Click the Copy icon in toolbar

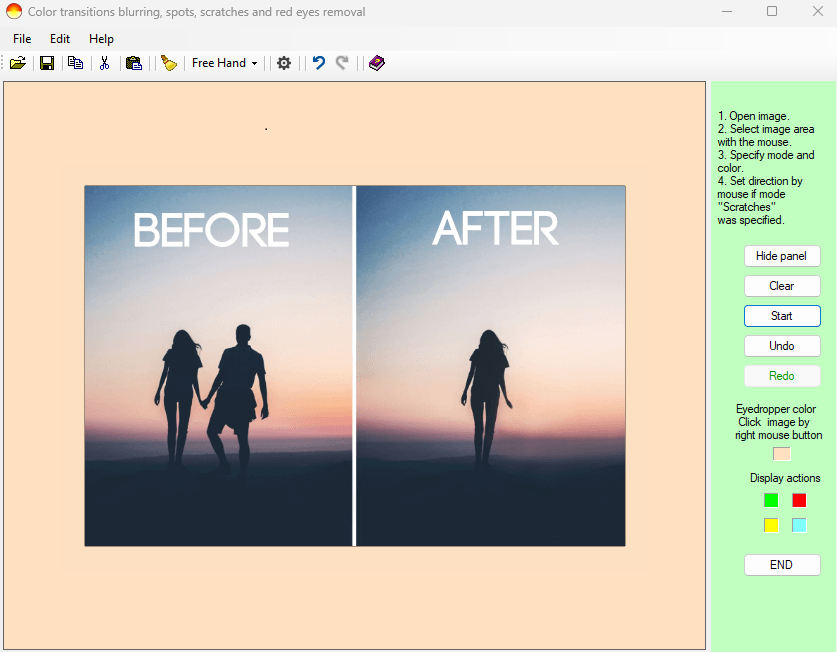(76, 63)
